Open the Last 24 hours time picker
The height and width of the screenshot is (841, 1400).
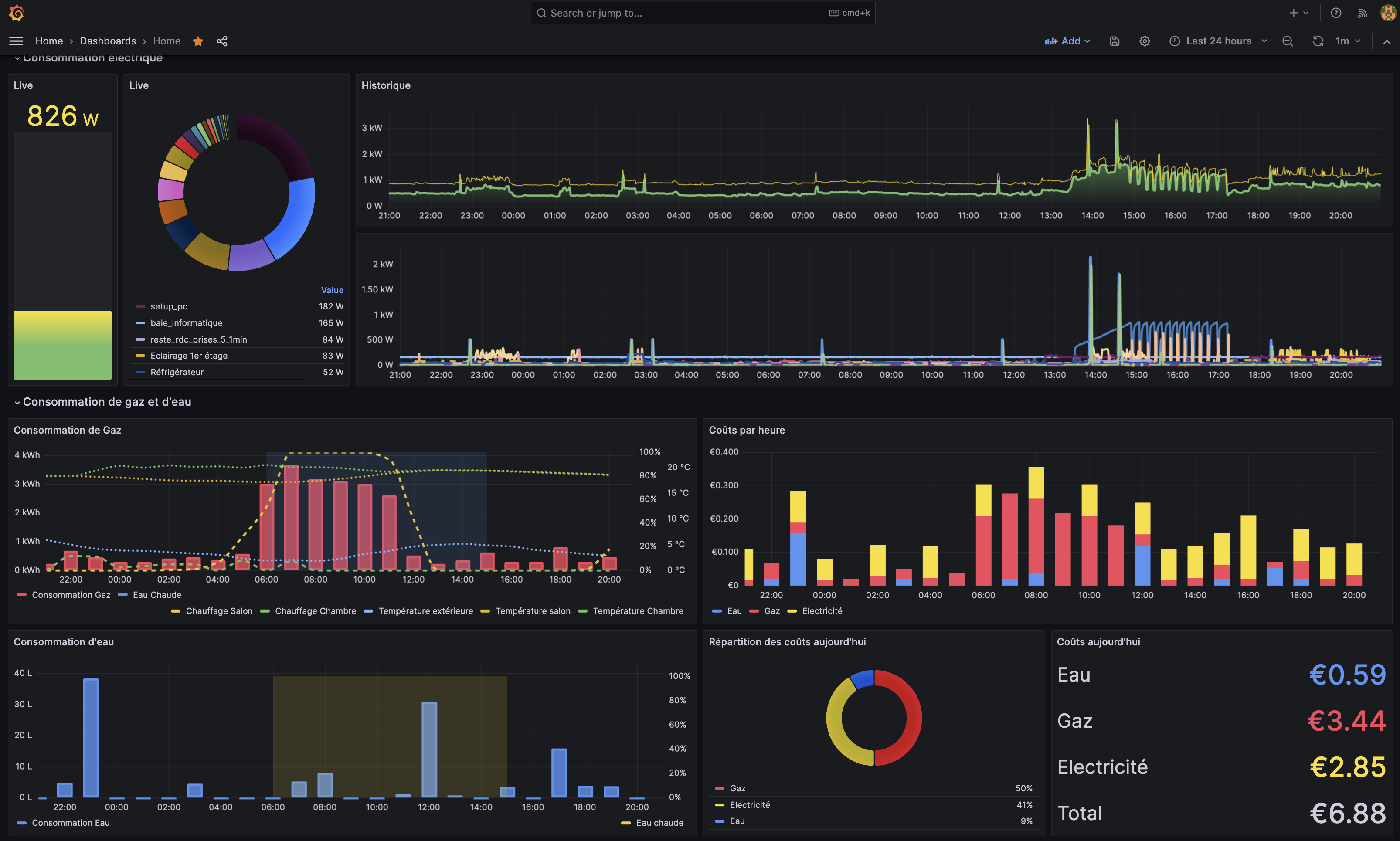tap(1218, 41)
